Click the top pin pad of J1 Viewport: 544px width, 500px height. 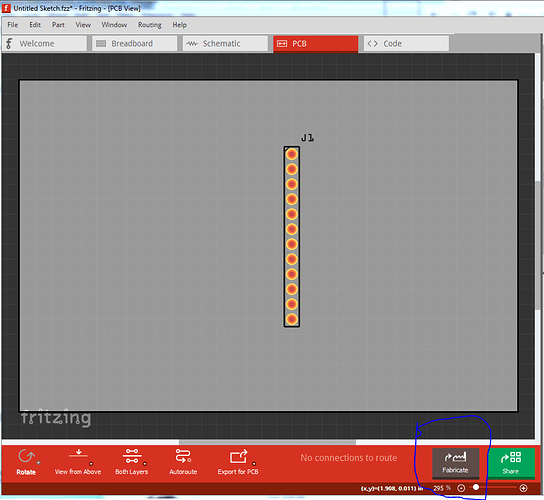coord(292,154)
